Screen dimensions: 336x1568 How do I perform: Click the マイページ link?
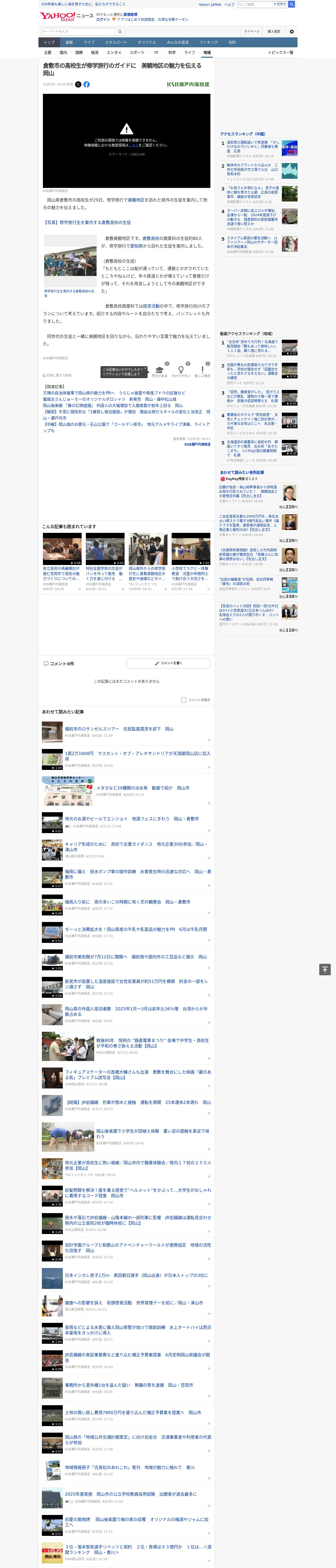[x=251, y=32]
